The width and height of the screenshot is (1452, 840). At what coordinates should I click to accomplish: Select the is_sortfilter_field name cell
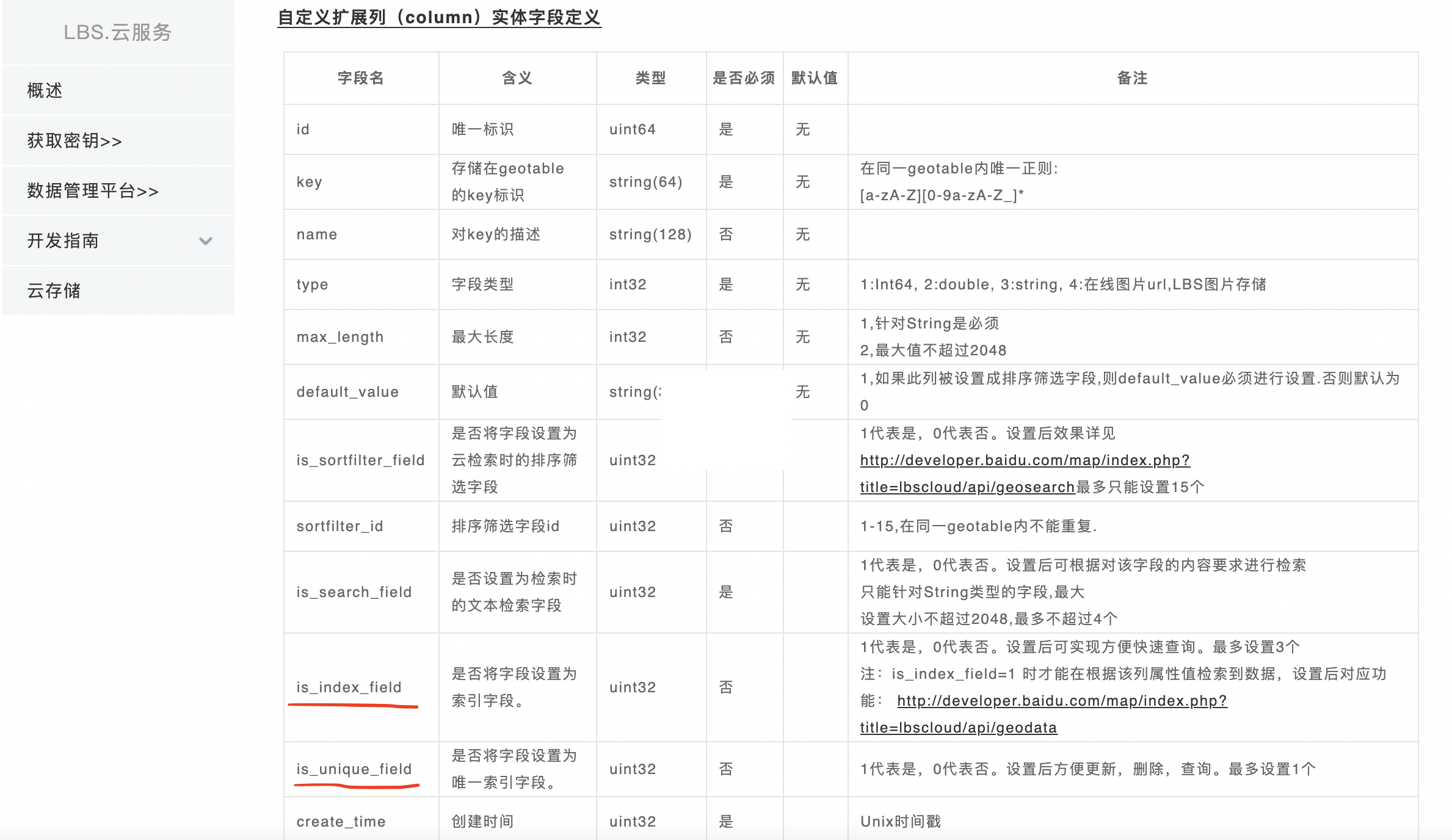coord(361,460)
